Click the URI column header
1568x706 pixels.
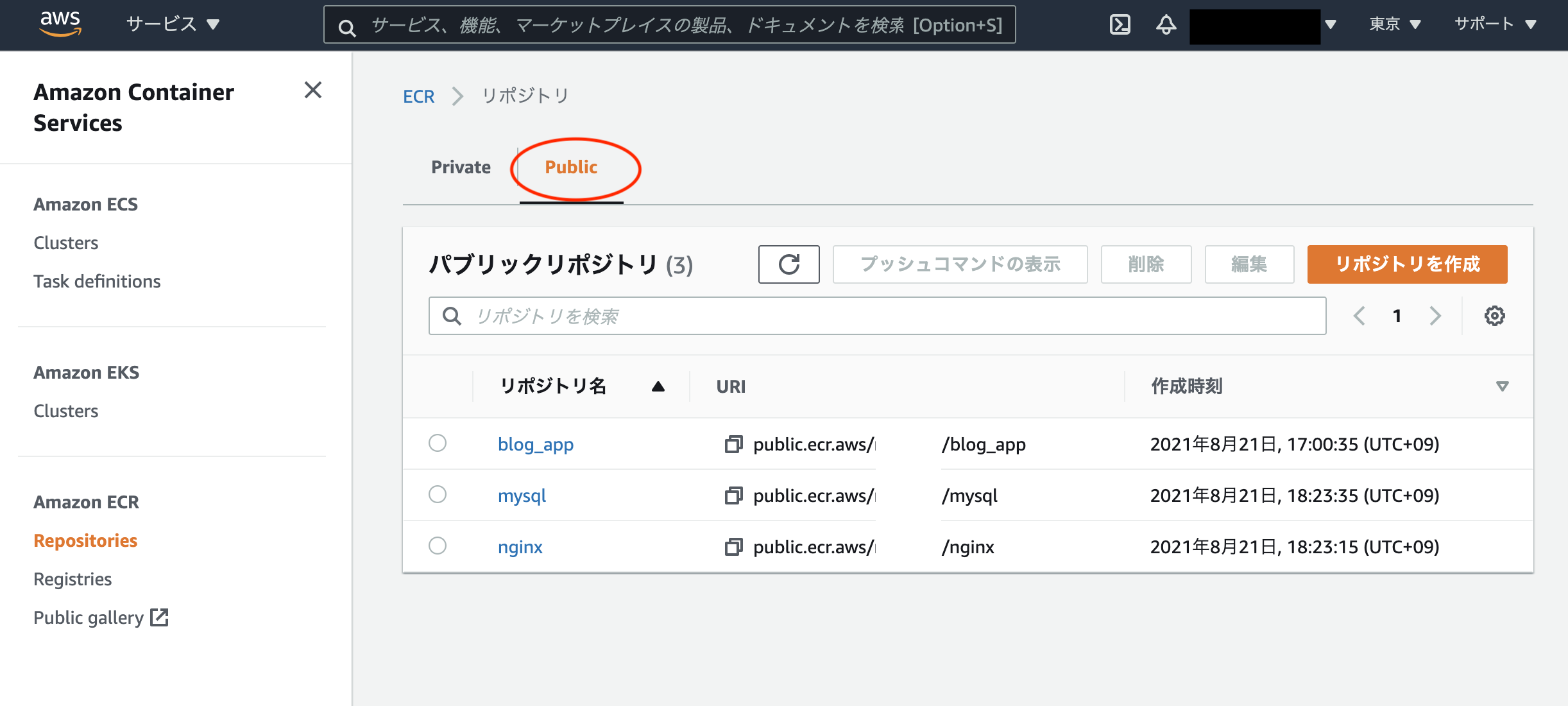click(x=731, y=386)
